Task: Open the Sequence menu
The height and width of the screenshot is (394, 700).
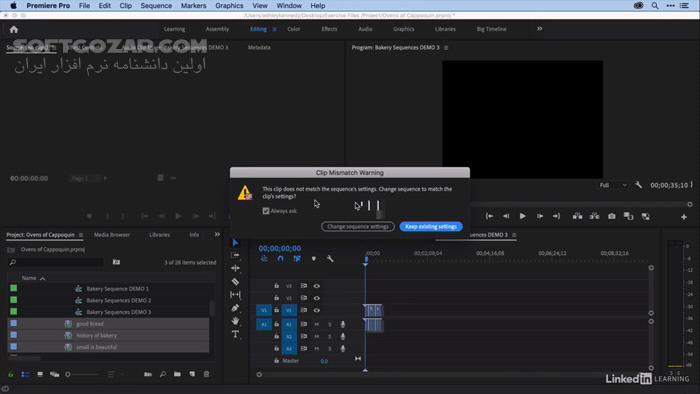Action: pyautogui.click(x=156, y=6)
